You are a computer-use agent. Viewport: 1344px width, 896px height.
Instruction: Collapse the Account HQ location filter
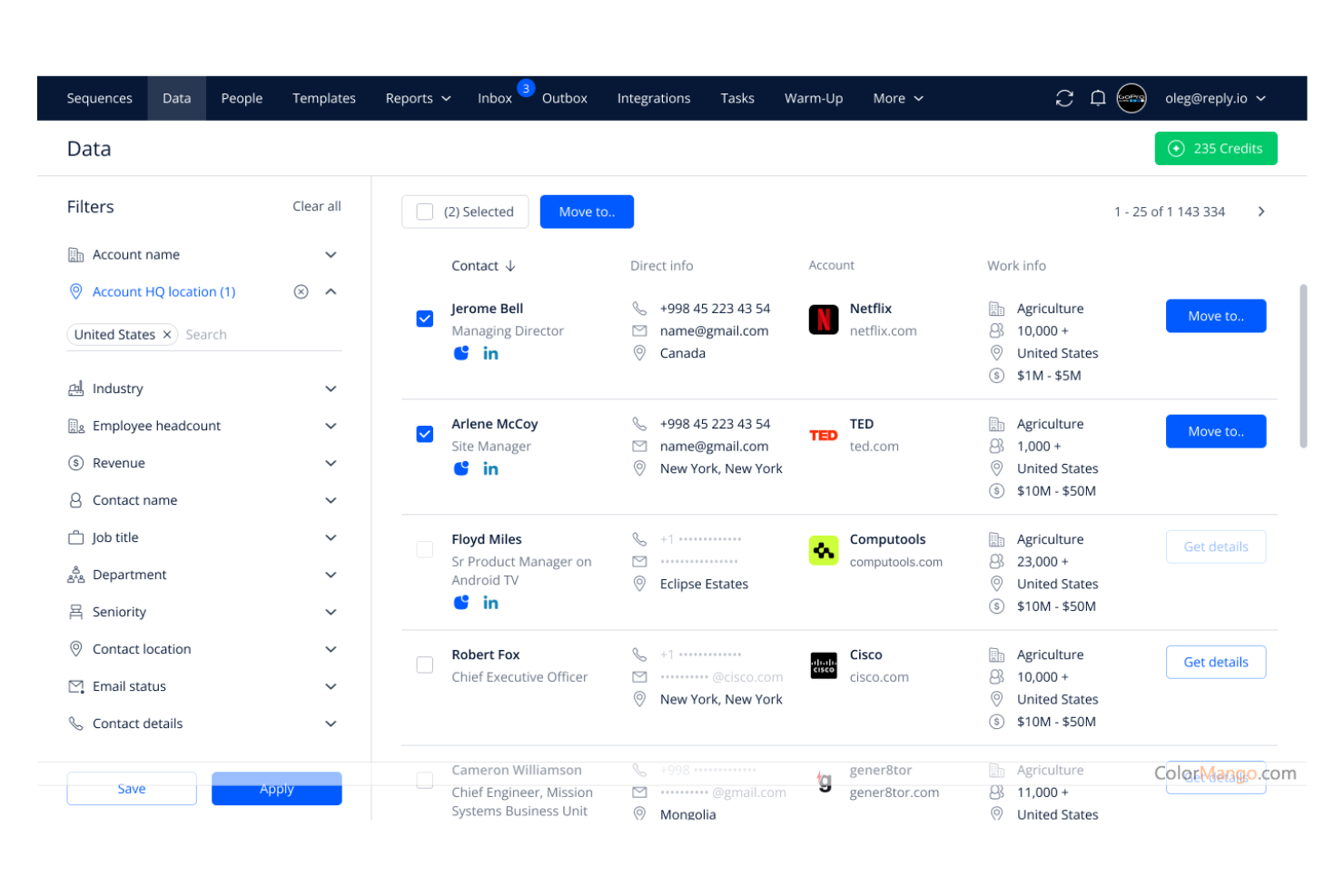[331, 291]
